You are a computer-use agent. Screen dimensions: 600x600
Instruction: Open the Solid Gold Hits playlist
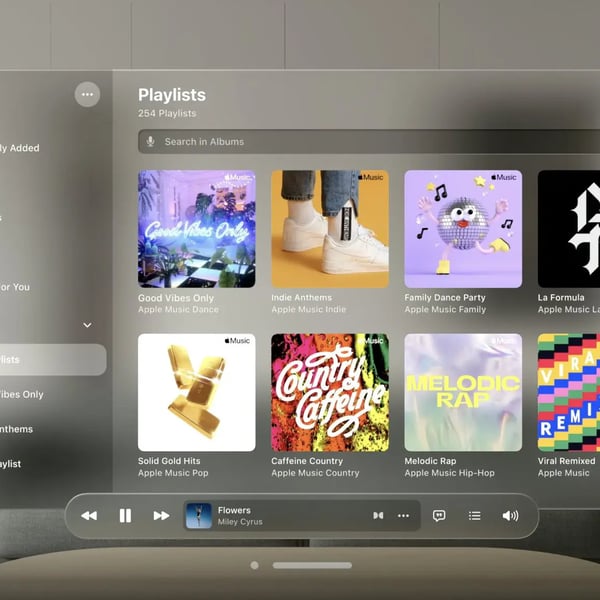point(196,392)
